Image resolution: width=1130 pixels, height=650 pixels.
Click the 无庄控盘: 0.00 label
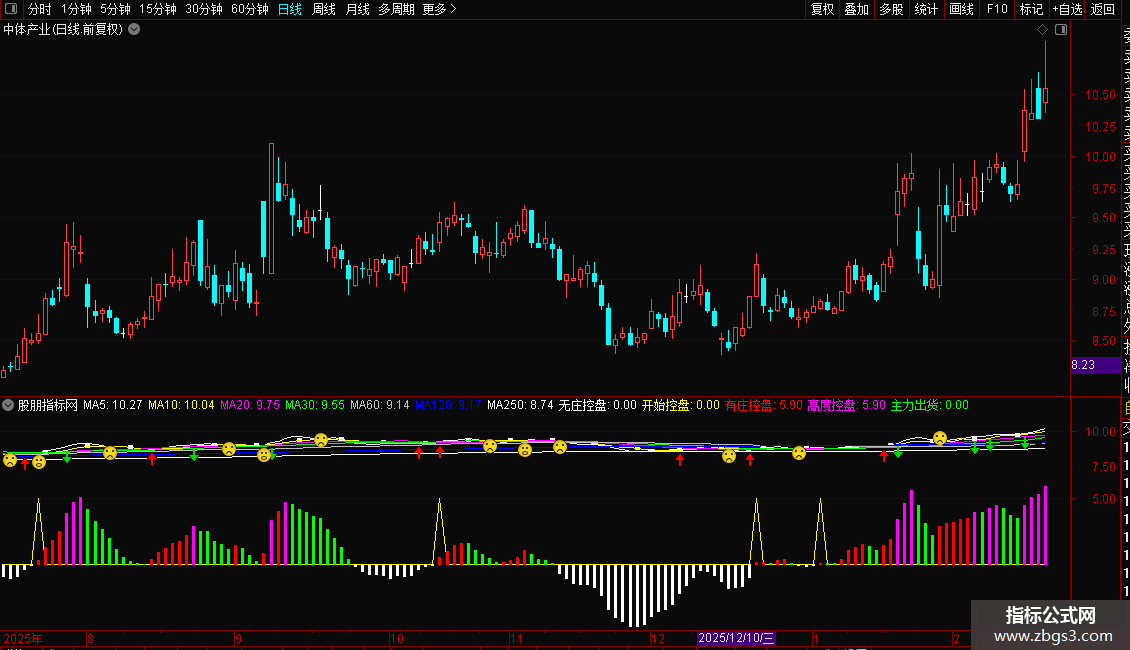597,405
